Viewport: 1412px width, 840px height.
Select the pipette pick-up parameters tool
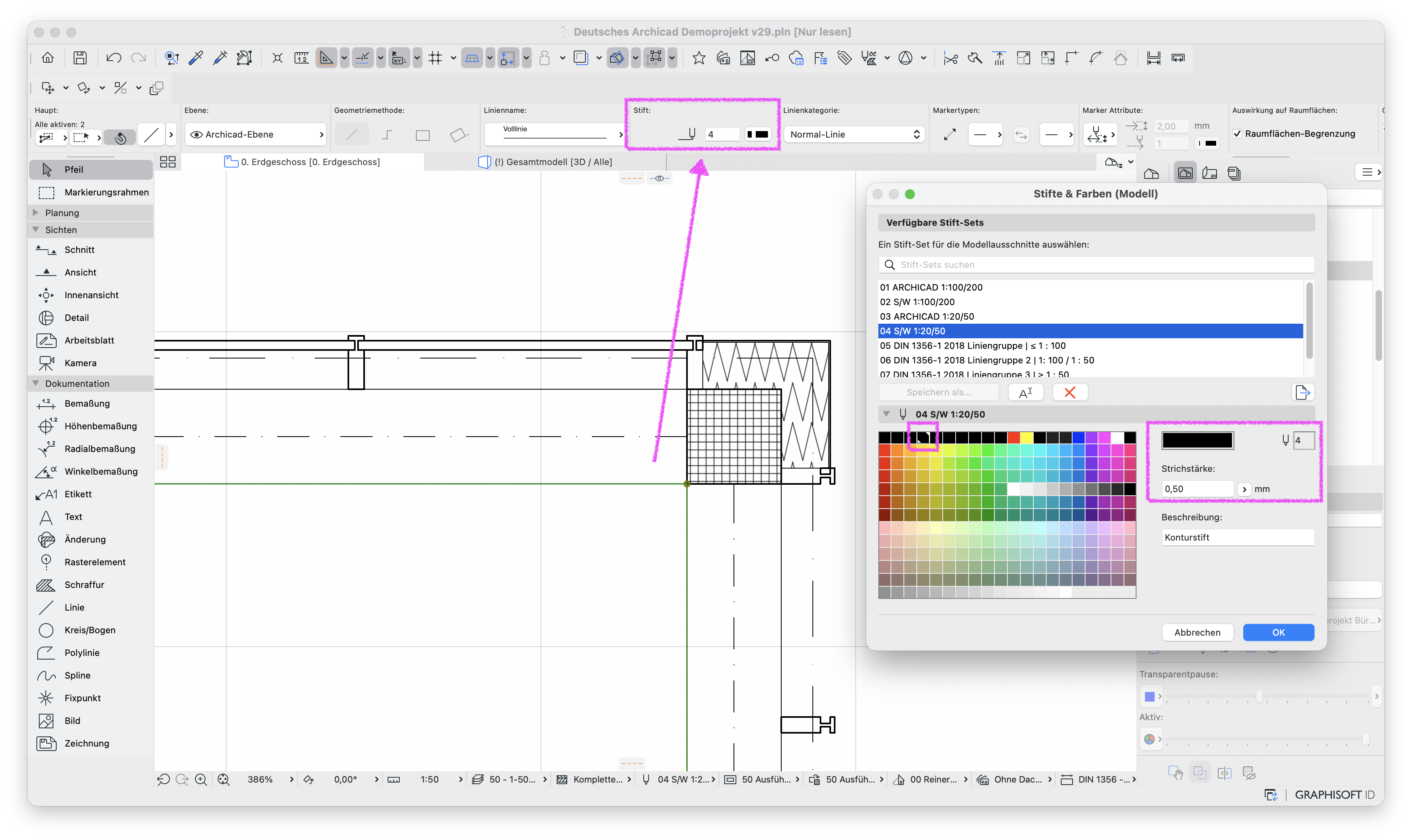(196, 58)
